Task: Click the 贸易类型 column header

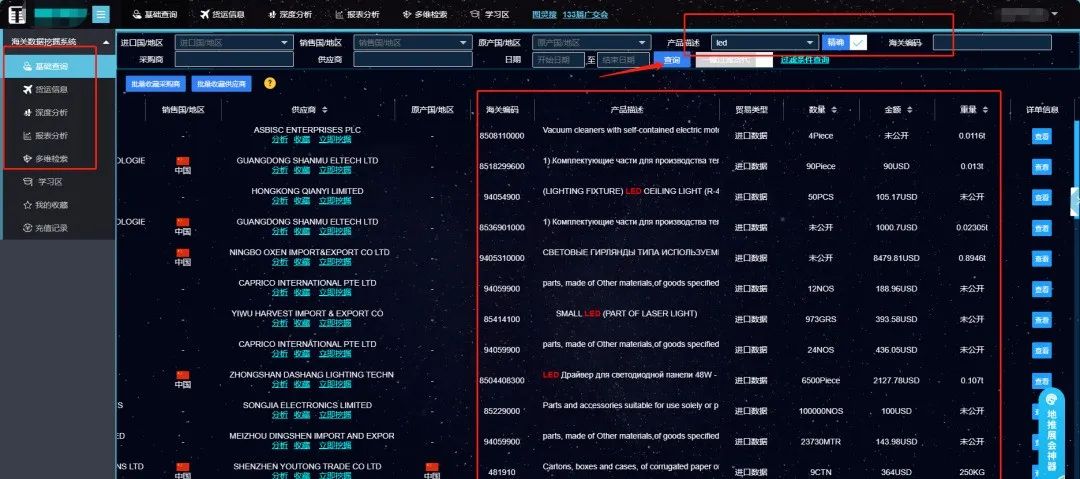Action: coord(751,110)
